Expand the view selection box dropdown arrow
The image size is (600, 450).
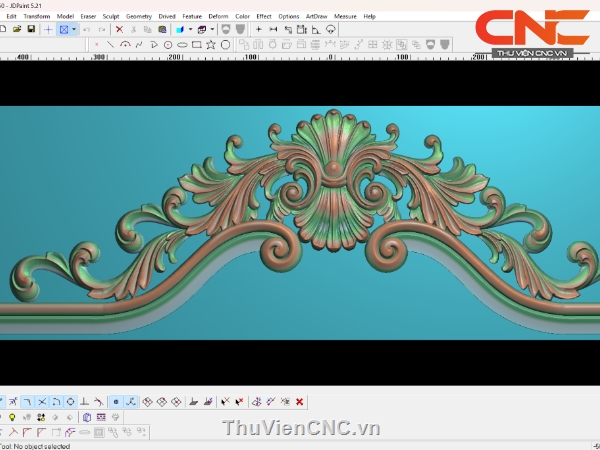point(74,30)
